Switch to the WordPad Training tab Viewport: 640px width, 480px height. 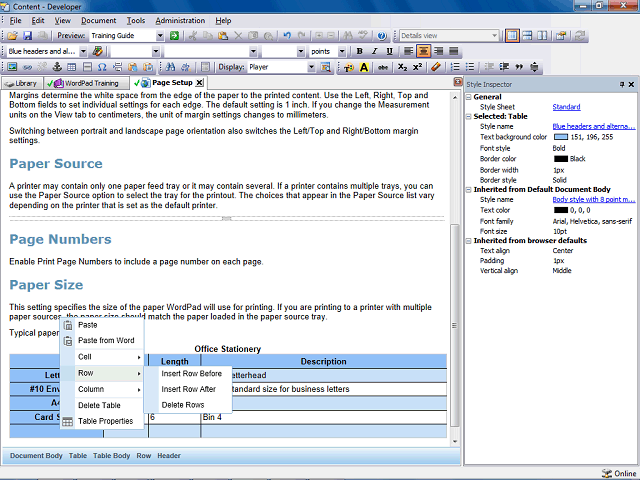(x=87, y=83)
